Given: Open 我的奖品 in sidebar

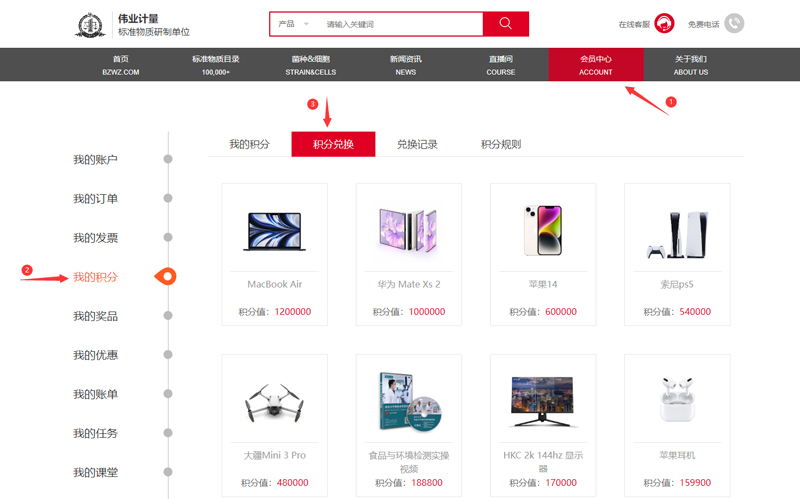Looking at the screenshot, I should tap(95, 316).
